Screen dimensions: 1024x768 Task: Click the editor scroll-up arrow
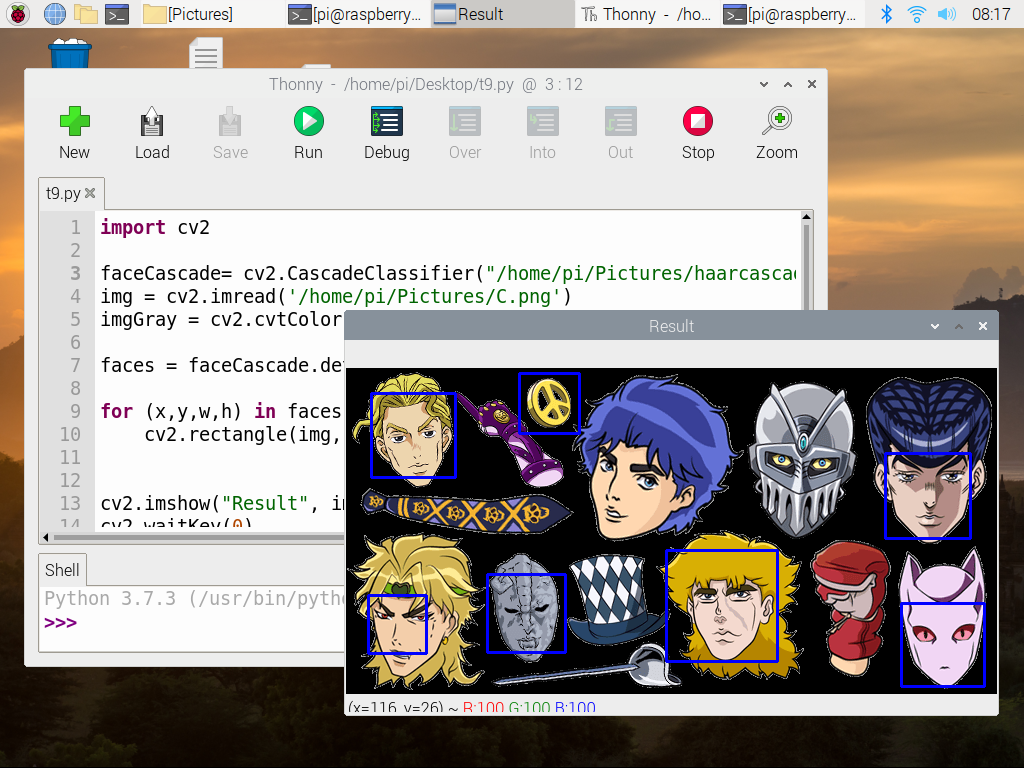807,217
